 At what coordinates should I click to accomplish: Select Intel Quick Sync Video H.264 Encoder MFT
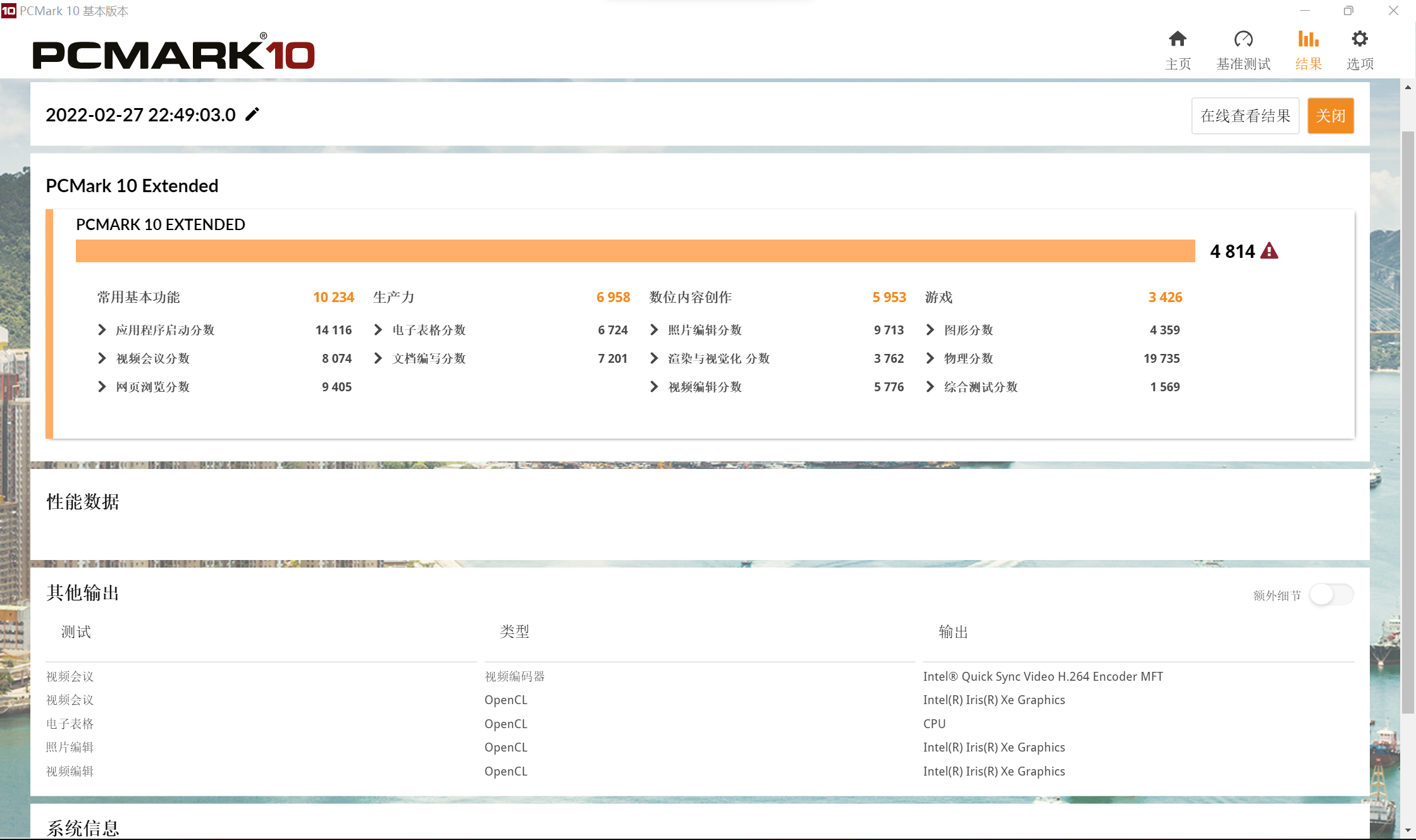click(1043, 676)
